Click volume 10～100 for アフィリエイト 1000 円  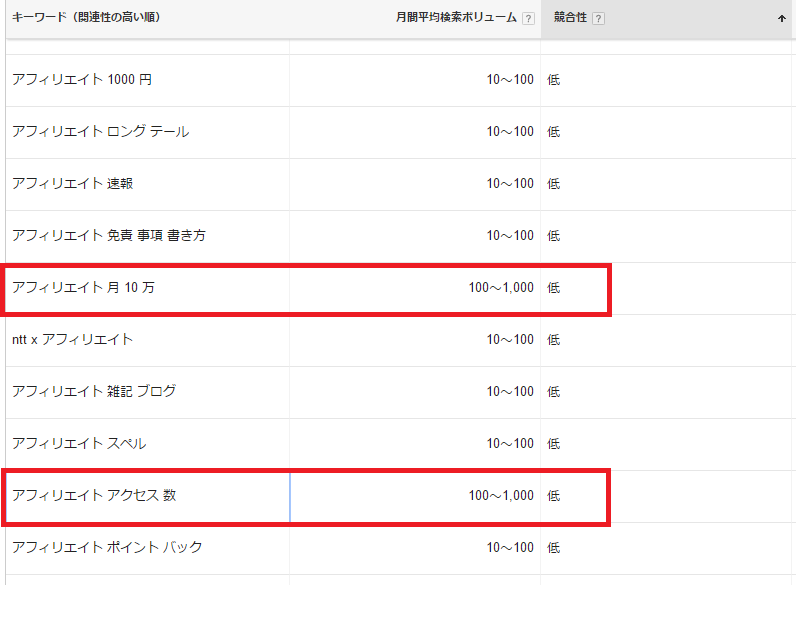pos(510,80)
